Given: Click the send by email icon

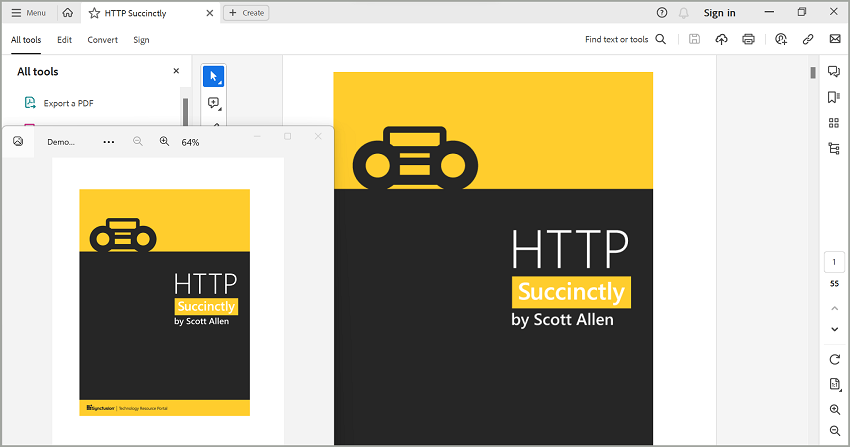Looking at the screenshot, I should pos(835,39).
